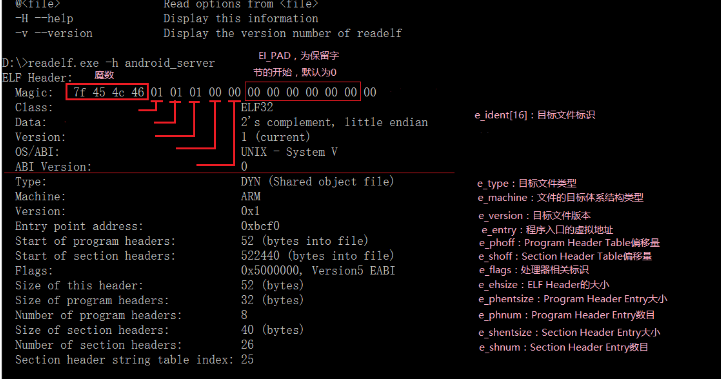Click the magic bytes '7f 45 4c 46'

coord(109,92)
